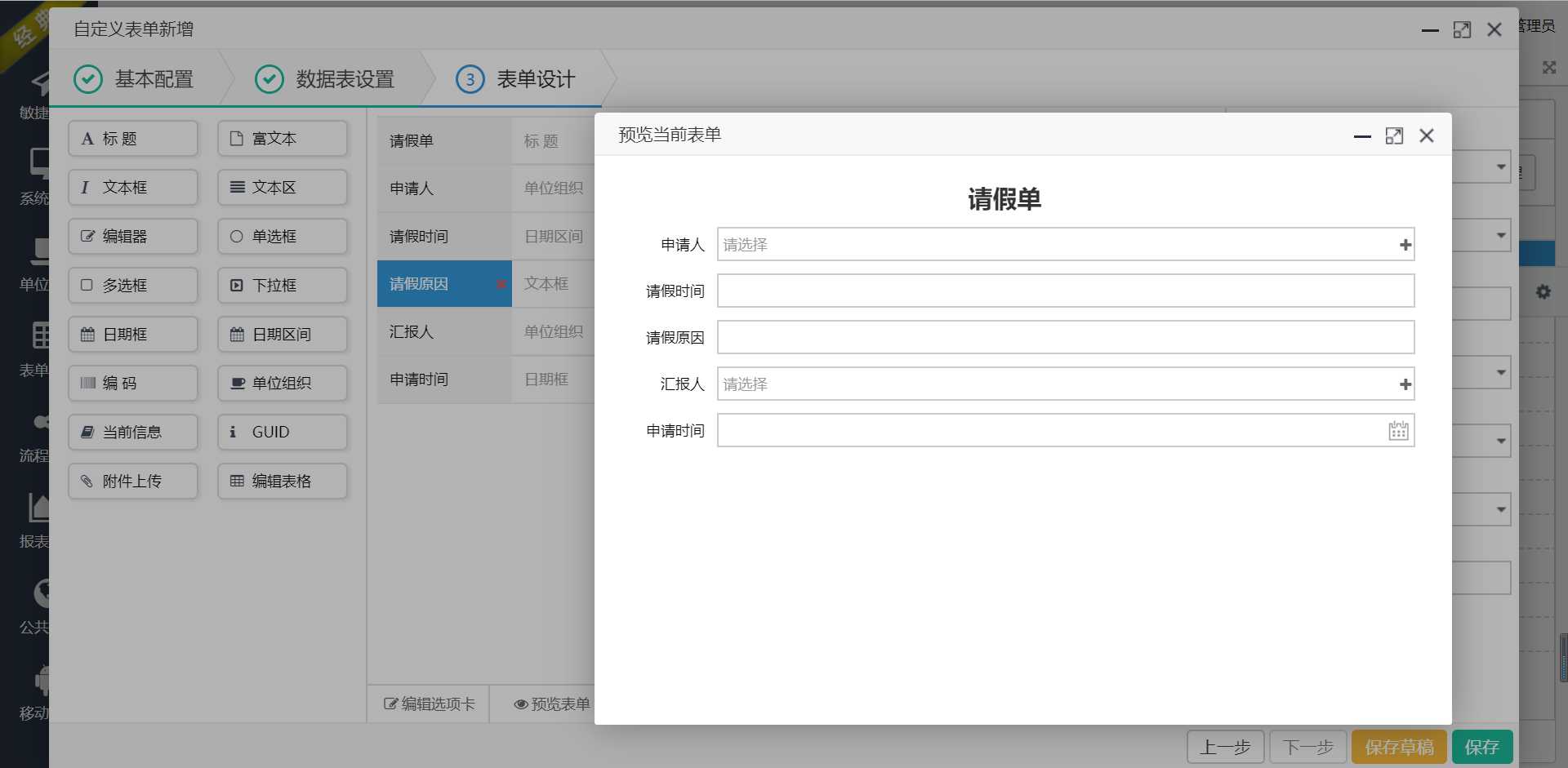Go to the 数据表设置 step tab
The image size is (1568, 768).
pos(325,79)
